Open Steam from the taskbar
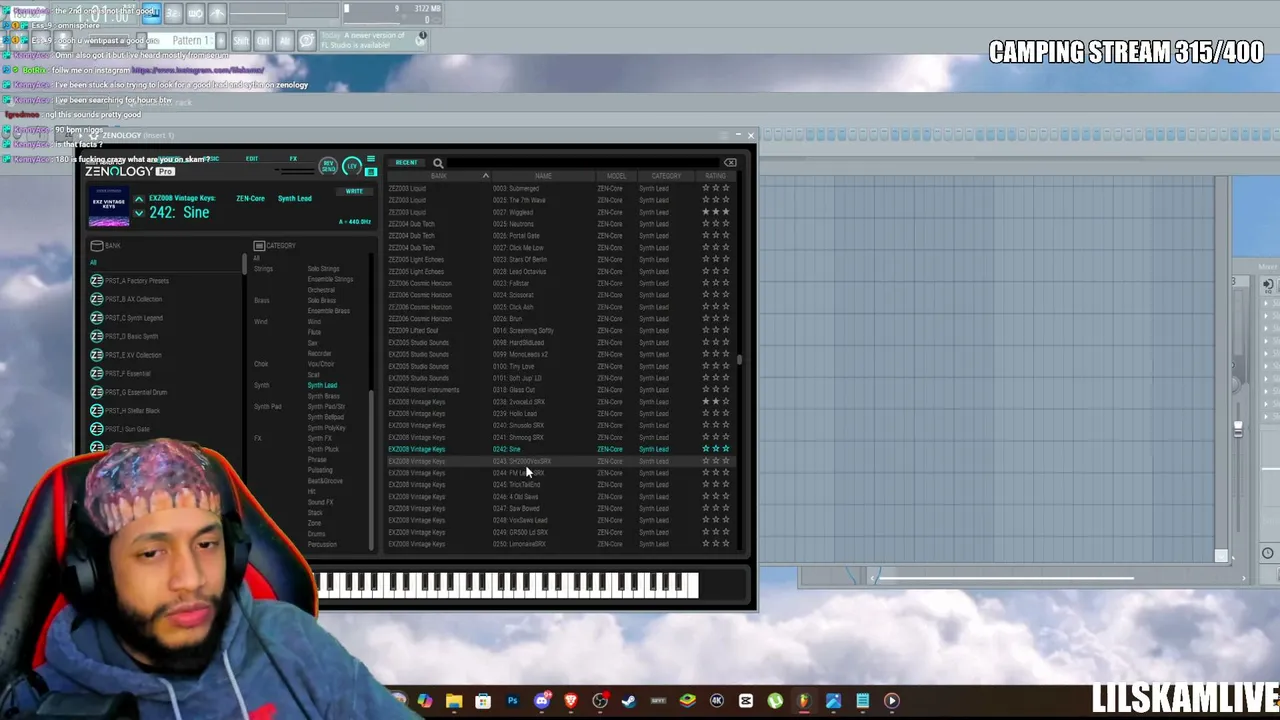1280x720 pixels. [x=629, y=701]
